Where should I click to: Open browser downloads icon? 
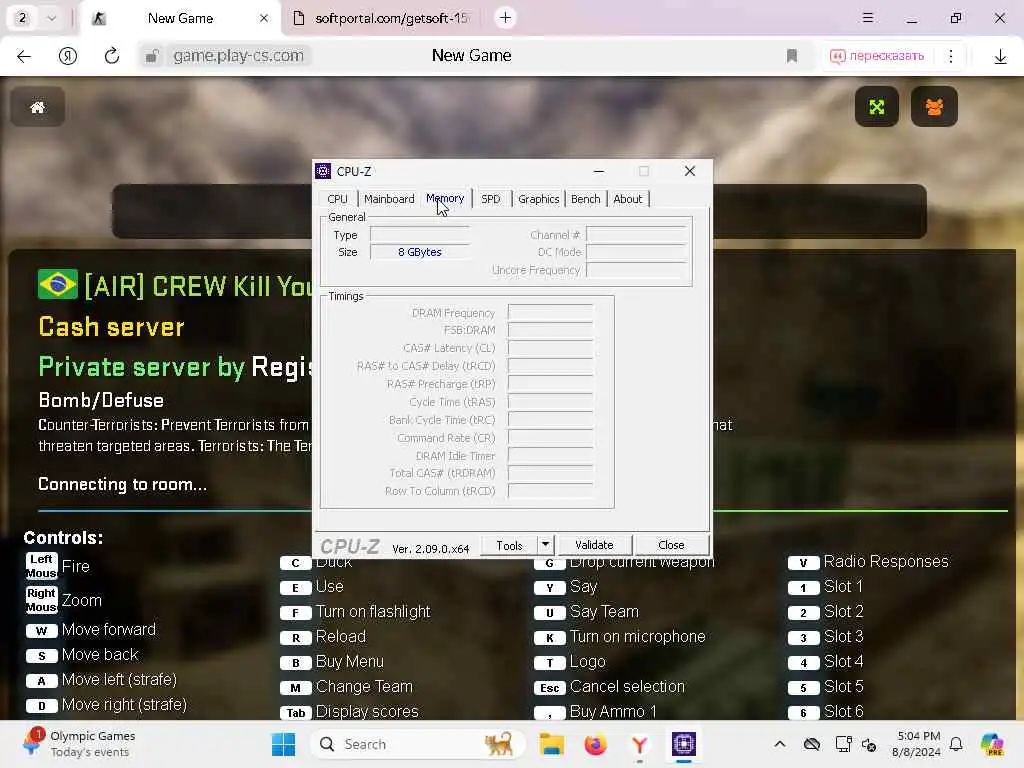pos(1000,57)
